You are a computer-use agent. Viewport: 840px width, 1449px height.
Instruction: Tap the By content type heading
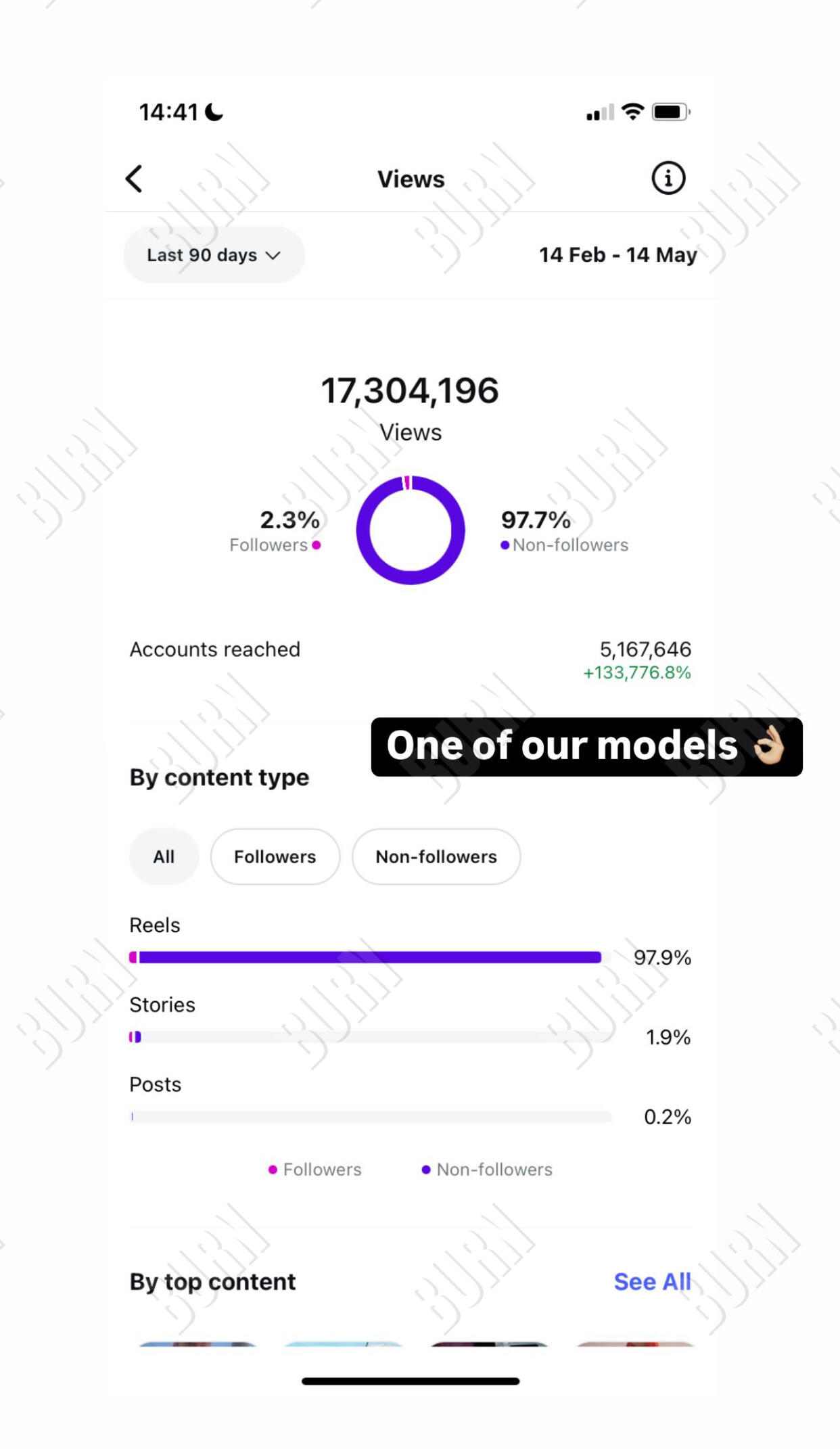click(x=218, y=777)
